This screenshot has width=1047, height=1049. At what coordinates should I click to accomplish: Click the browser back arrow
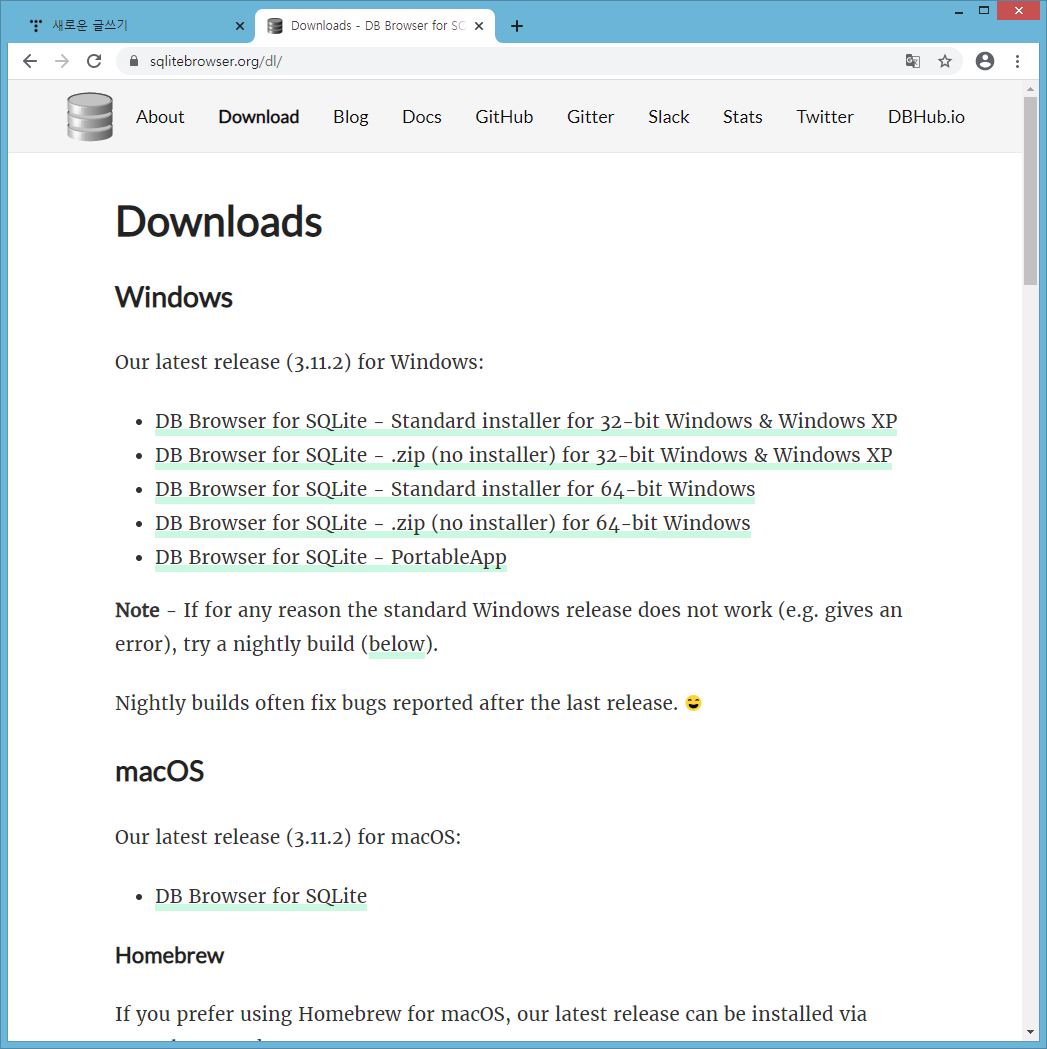tap(30, 62)
